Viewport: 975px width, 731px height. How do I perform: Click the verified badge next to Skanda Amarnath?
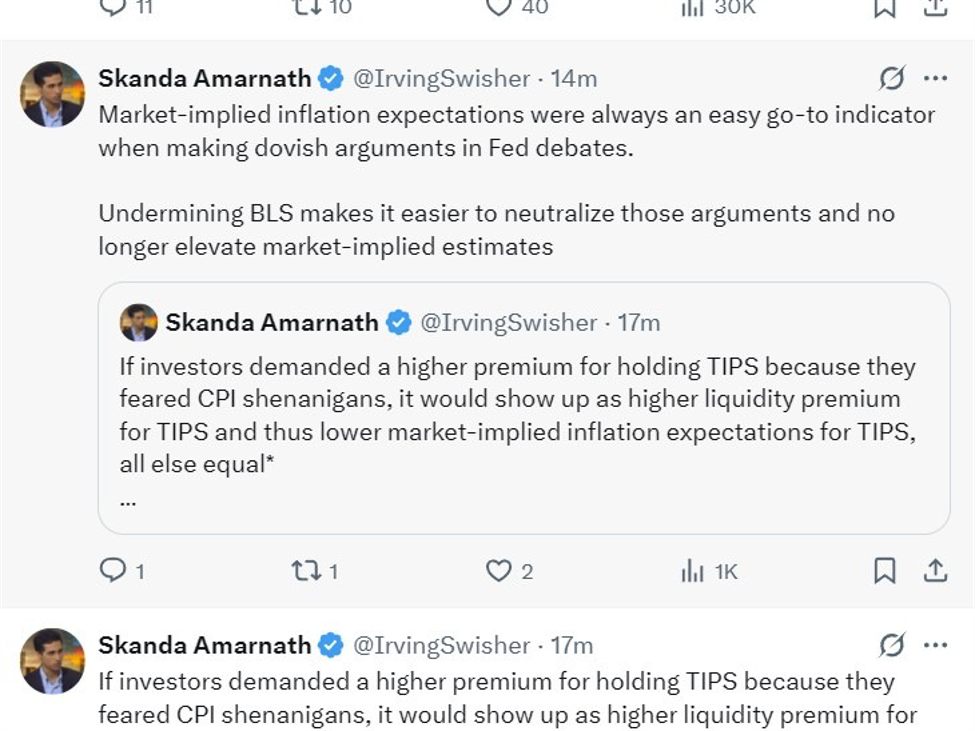click(328, 78)
